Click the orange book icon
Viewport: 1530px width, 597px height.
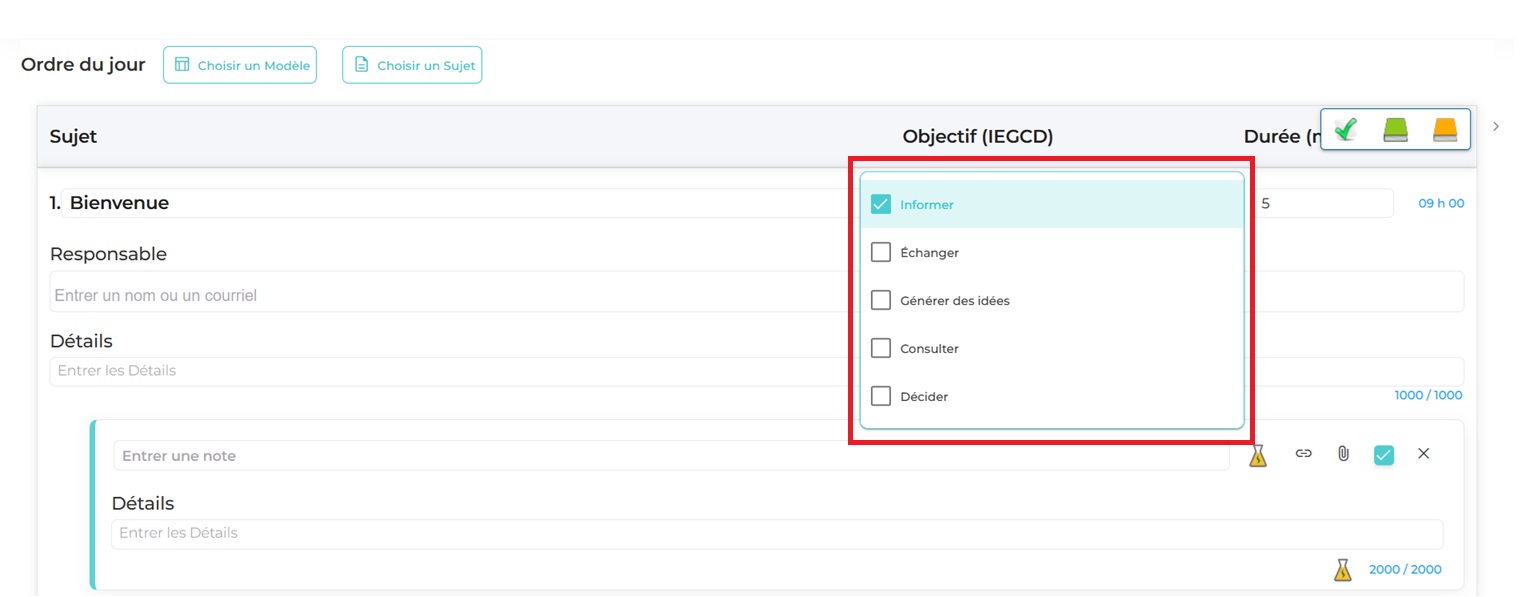click(x=1444, y=130)
